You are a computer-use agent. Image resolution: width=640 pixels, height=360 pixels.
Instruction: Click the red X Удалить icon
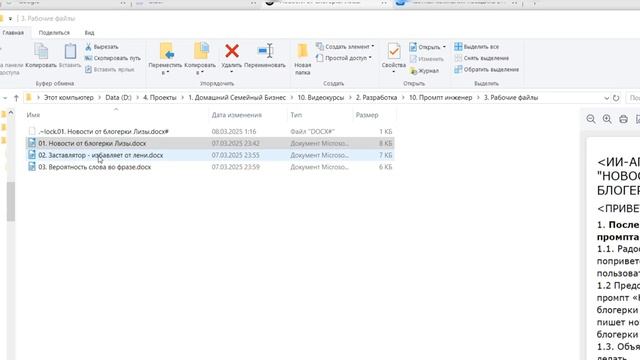pyautogui.click(x=232, y=51)
